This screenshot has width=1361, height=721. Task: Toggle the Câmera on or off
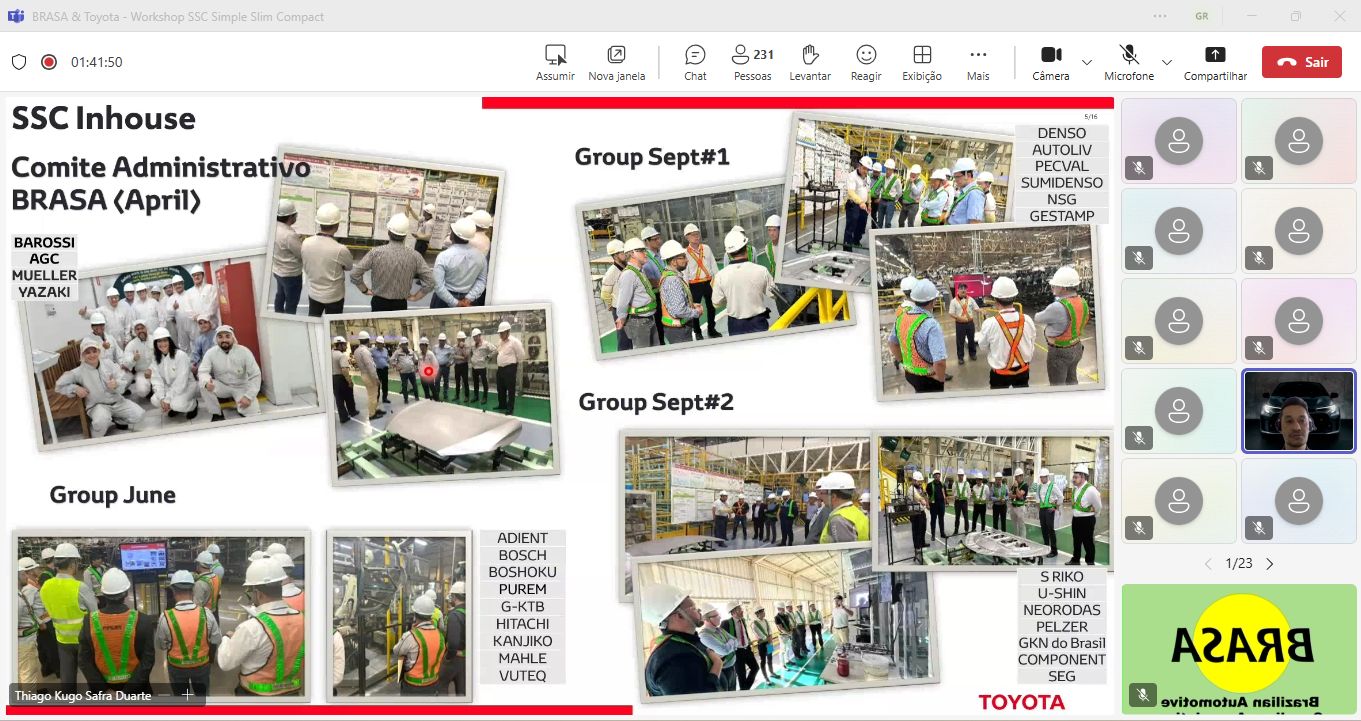point(1050,55)
